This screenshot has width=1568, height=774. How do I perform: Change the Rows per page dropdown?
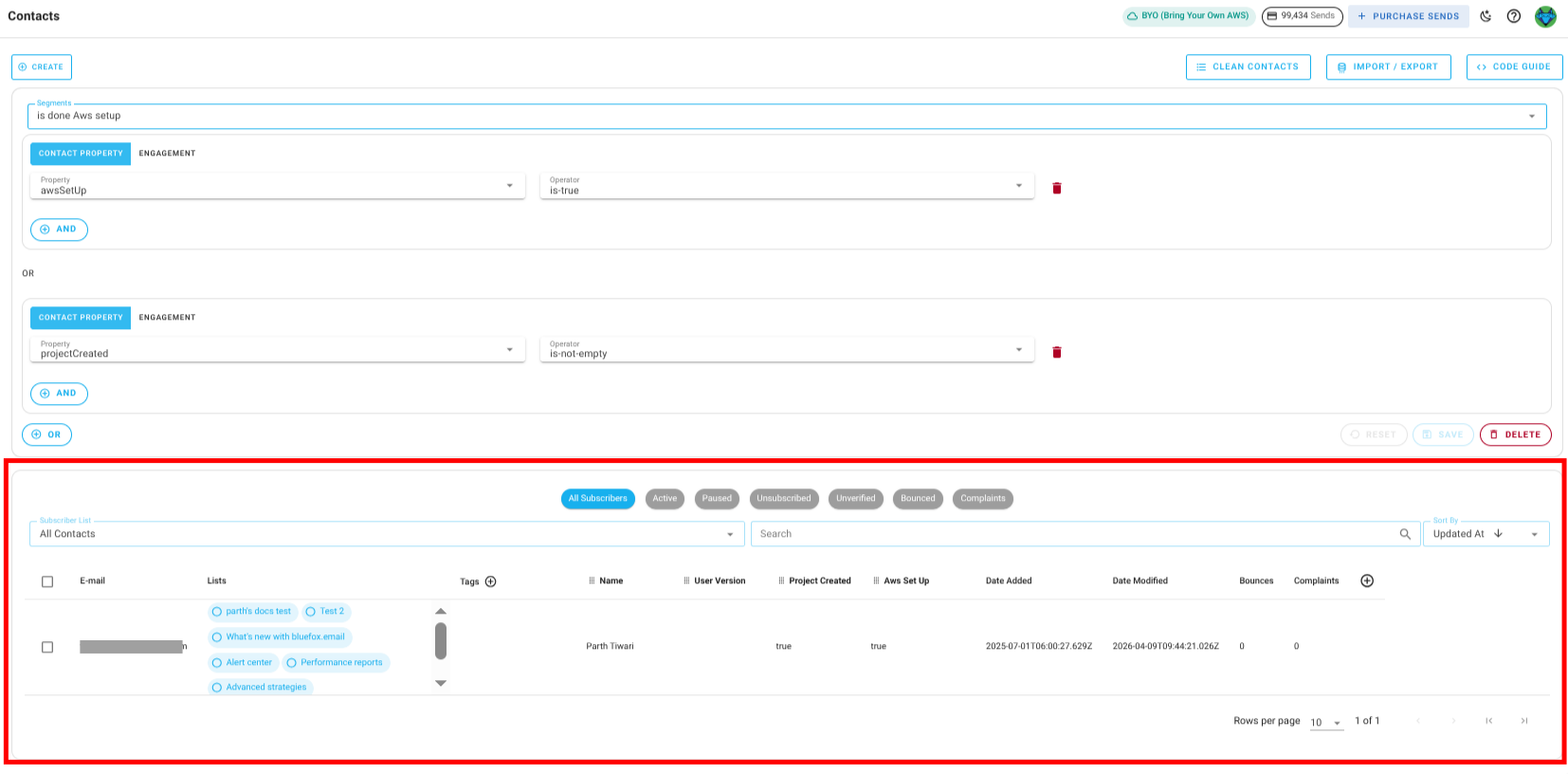coord(1326,723)
